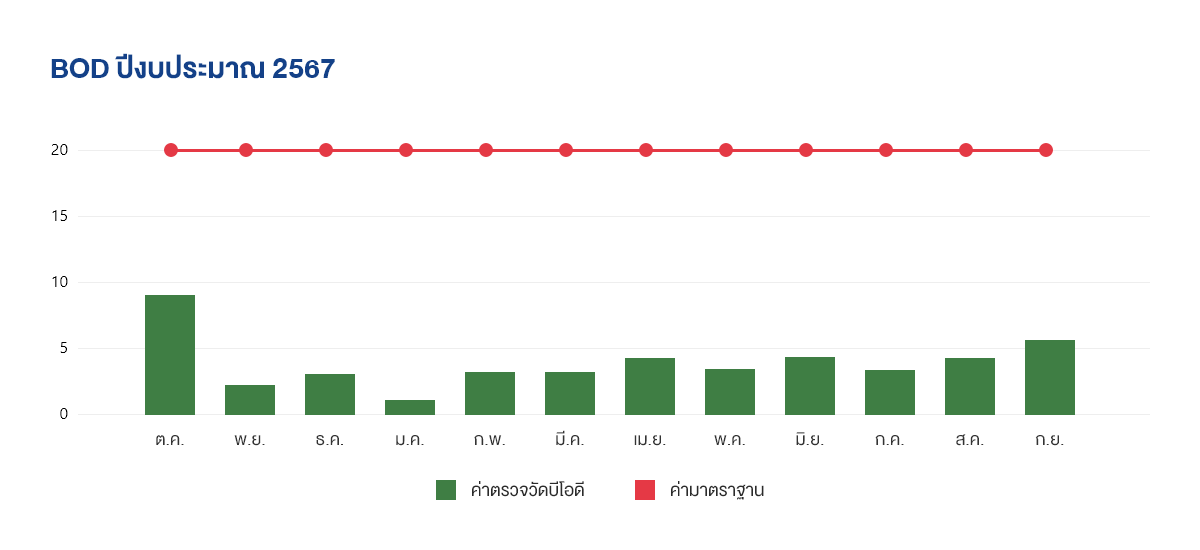Image resolution: width=1200 pixels, height=550 pixels.
Task: Select the เม.ย. green bar
Action: [650, 386]
